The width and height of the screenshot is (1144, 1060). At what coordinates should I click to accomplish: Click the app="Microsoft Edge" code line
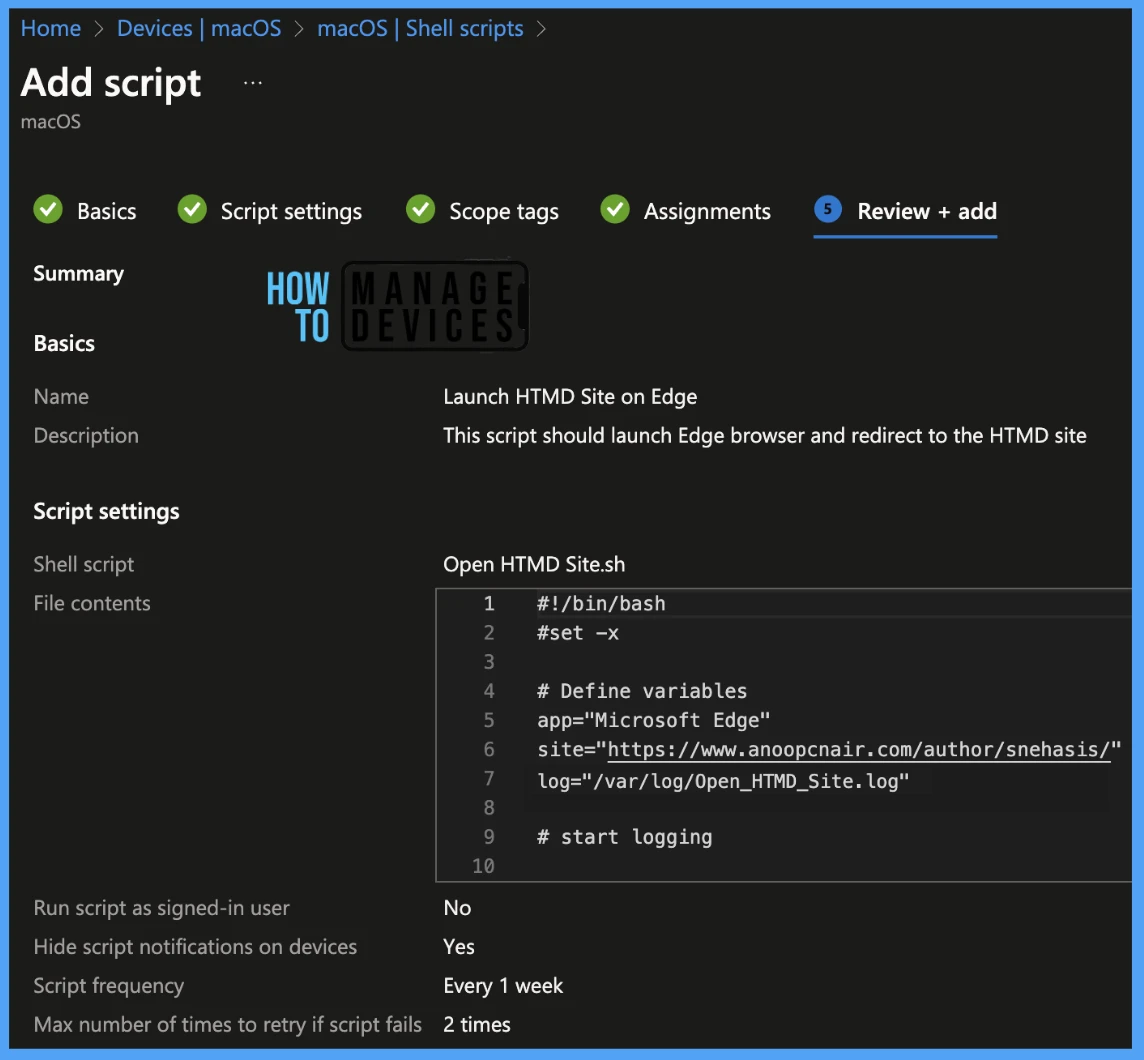(x=654, y=721)
